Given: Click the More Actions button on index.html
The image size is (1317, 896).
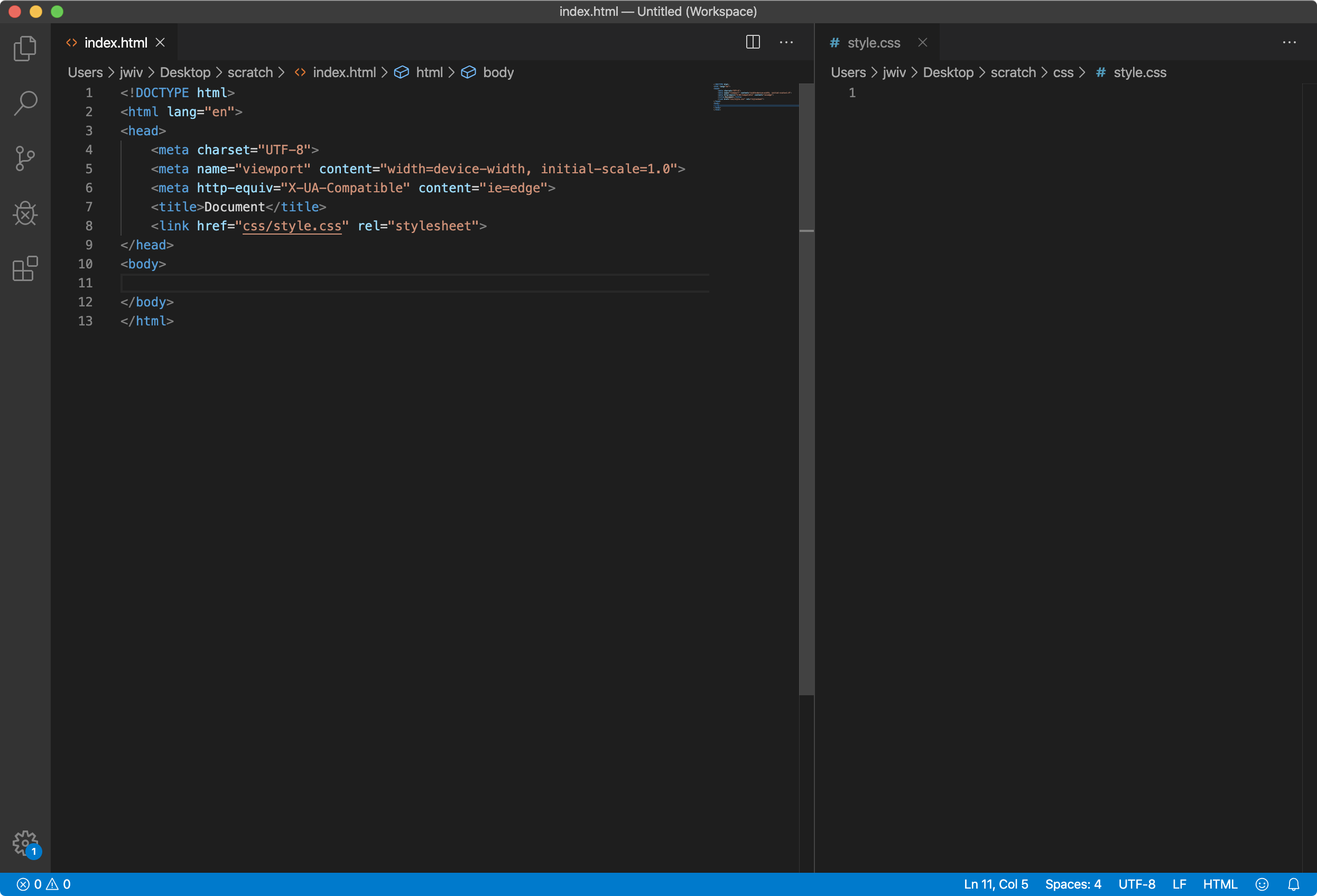Looking at the screenshot, I should pyautogui.click(x=787, y=41).
